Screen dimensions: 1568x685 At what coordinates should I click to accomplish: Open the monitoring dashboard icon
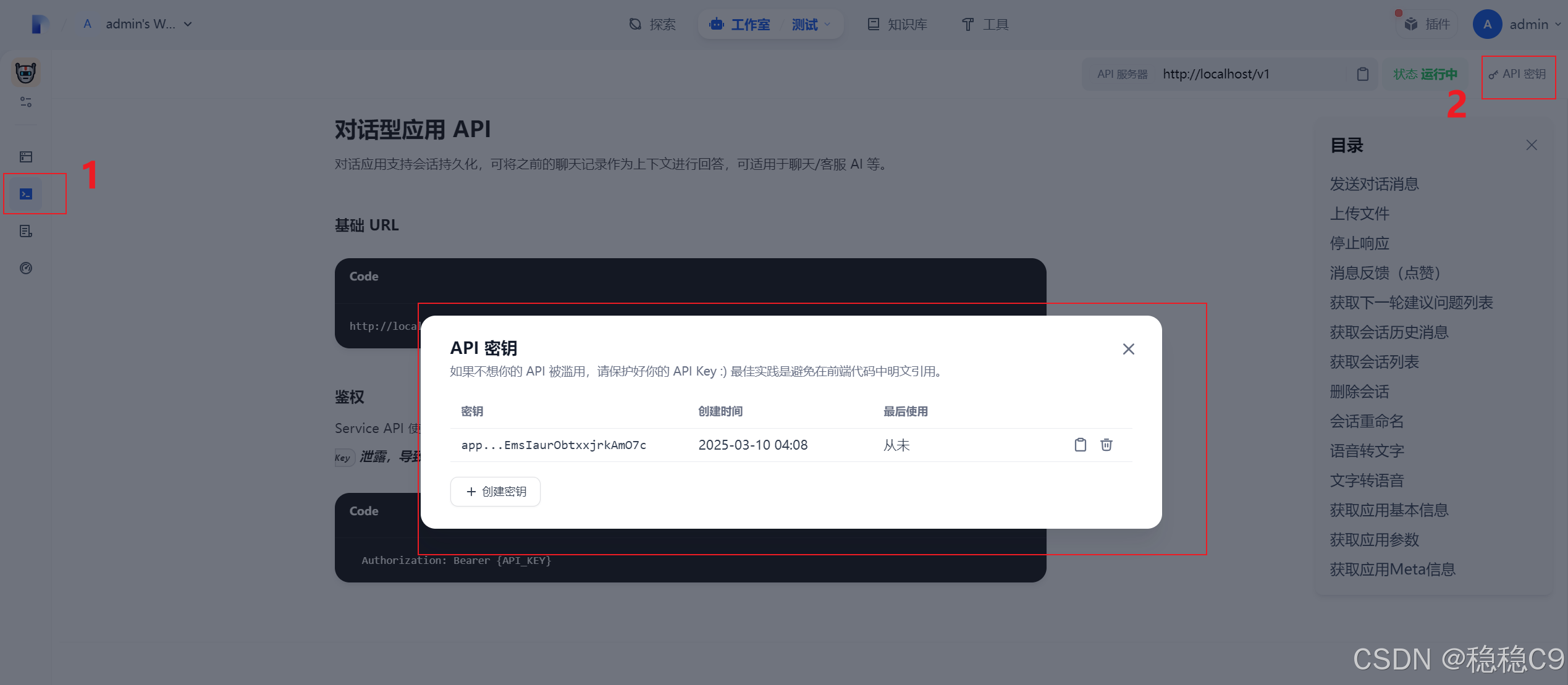[26, 268]
